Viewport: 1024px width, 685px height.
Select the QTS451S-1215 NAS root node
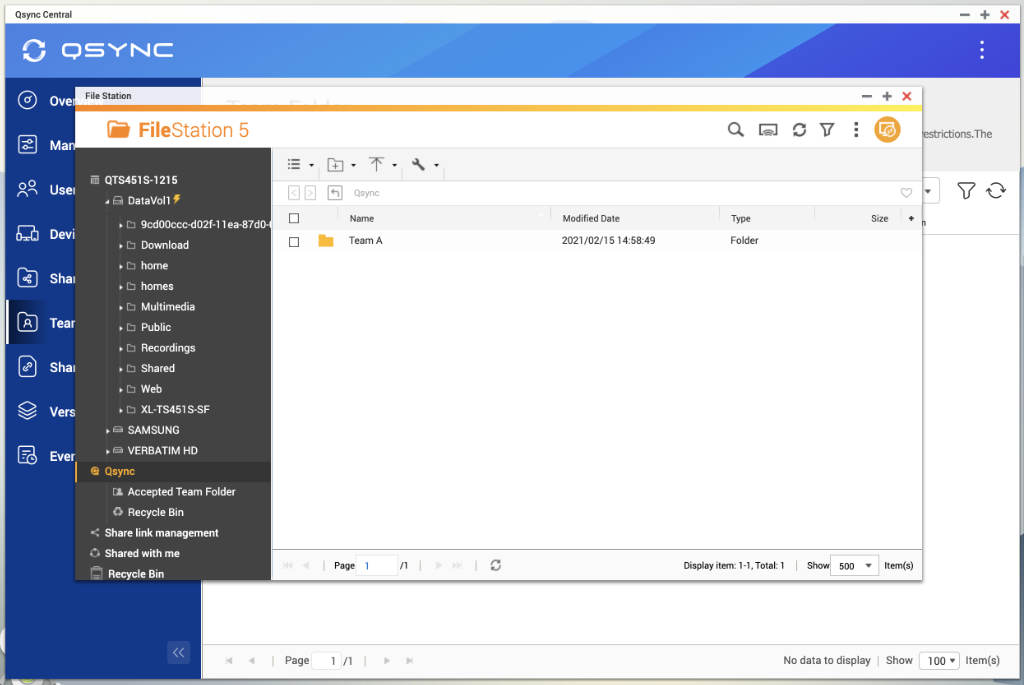click(x=140, y=180)
